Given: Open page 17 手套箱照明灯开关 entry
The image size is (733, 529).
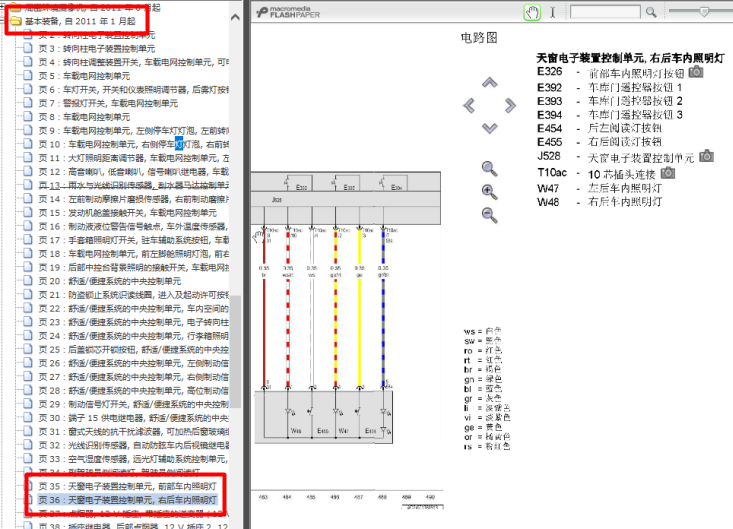Looking at the screenshot, I should 133,240.
